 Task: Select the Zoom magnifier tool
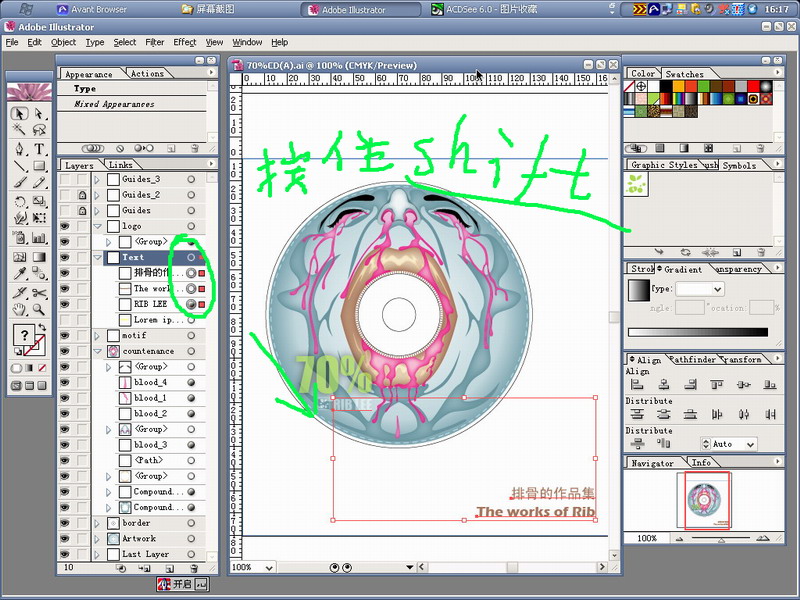pos(39,309)
